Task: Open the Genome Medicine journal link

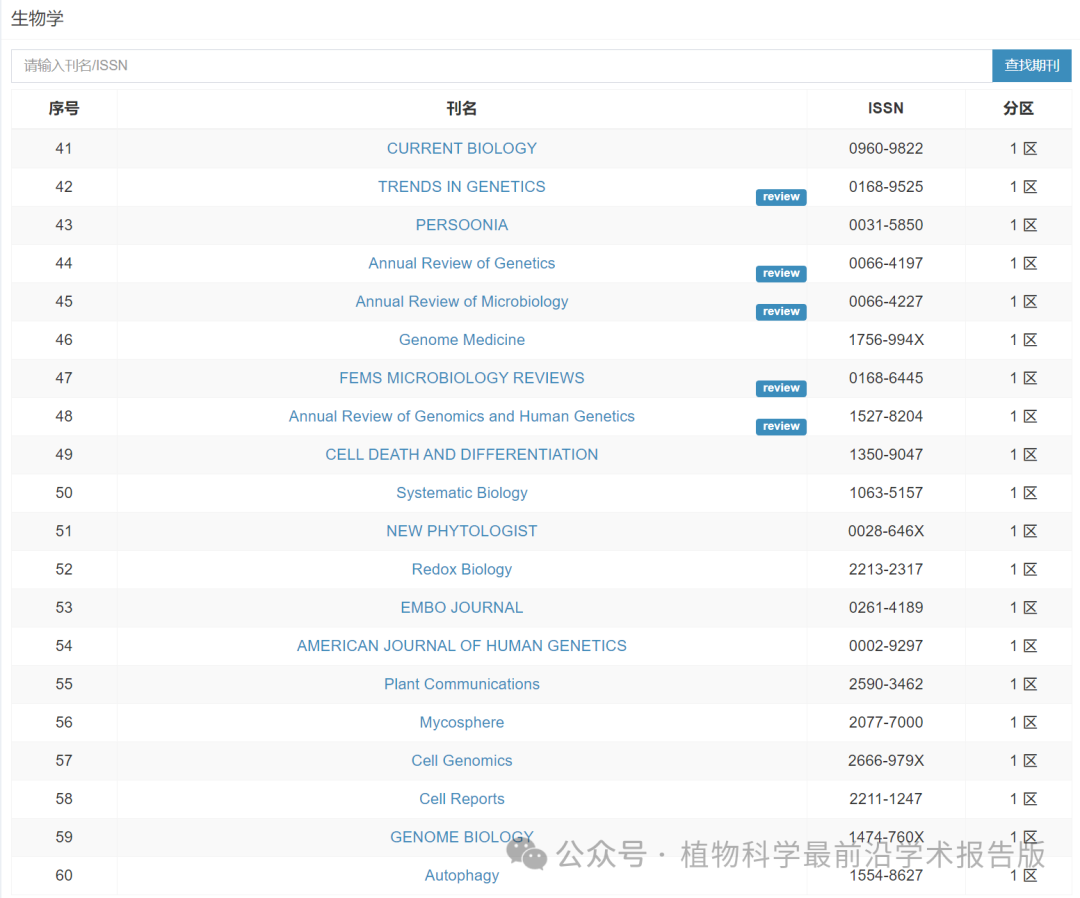Action: pyautogui.click(x=461, y=340)
